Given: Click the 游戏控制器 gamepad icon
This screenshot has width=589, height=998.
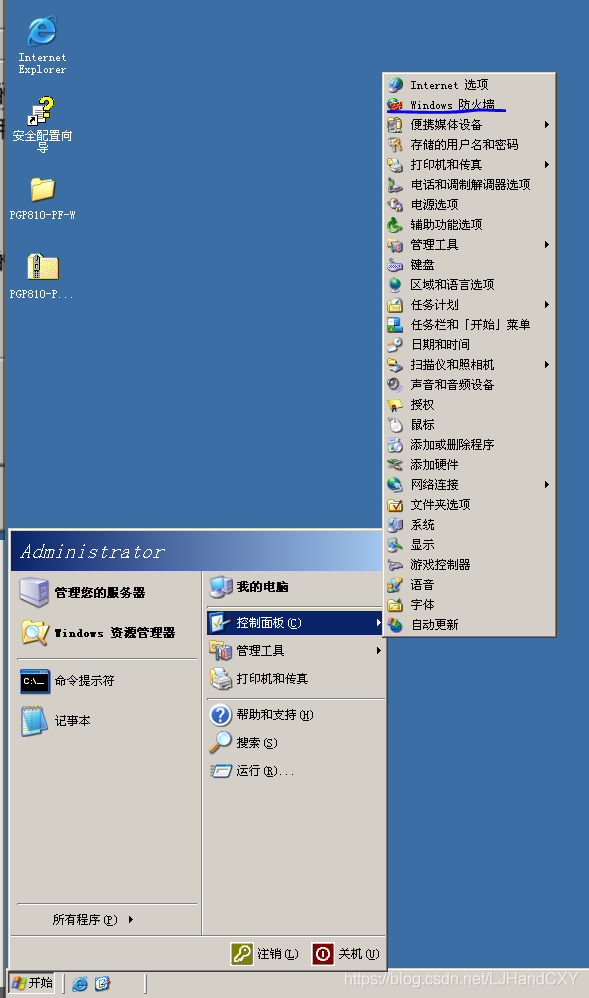Looking at the screenshot, I should point(395,565).
